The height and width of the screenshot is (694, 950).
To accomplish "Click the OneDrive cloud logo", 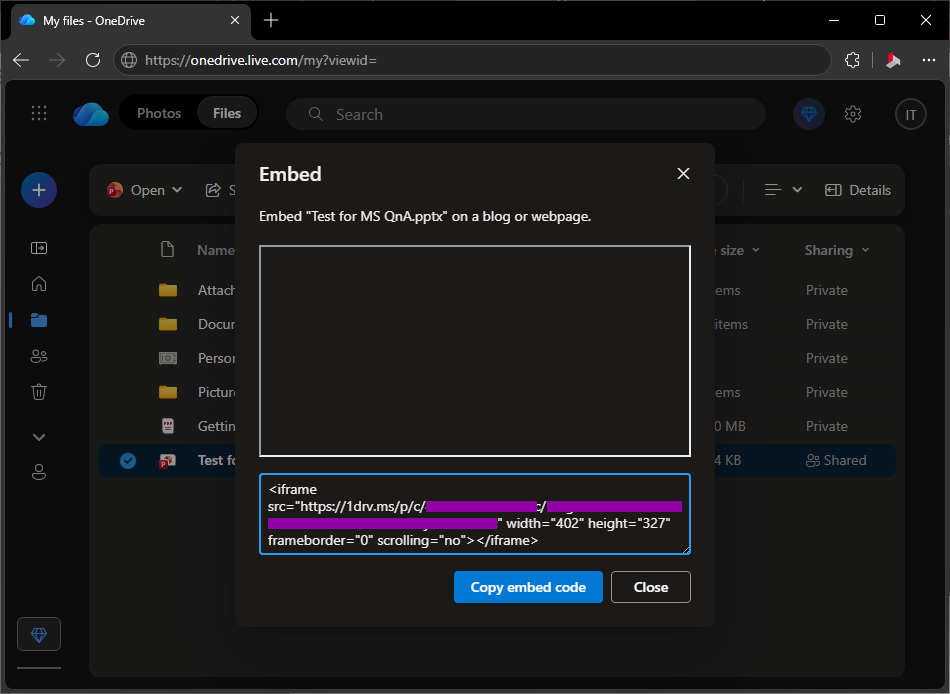I will point(91,113).
